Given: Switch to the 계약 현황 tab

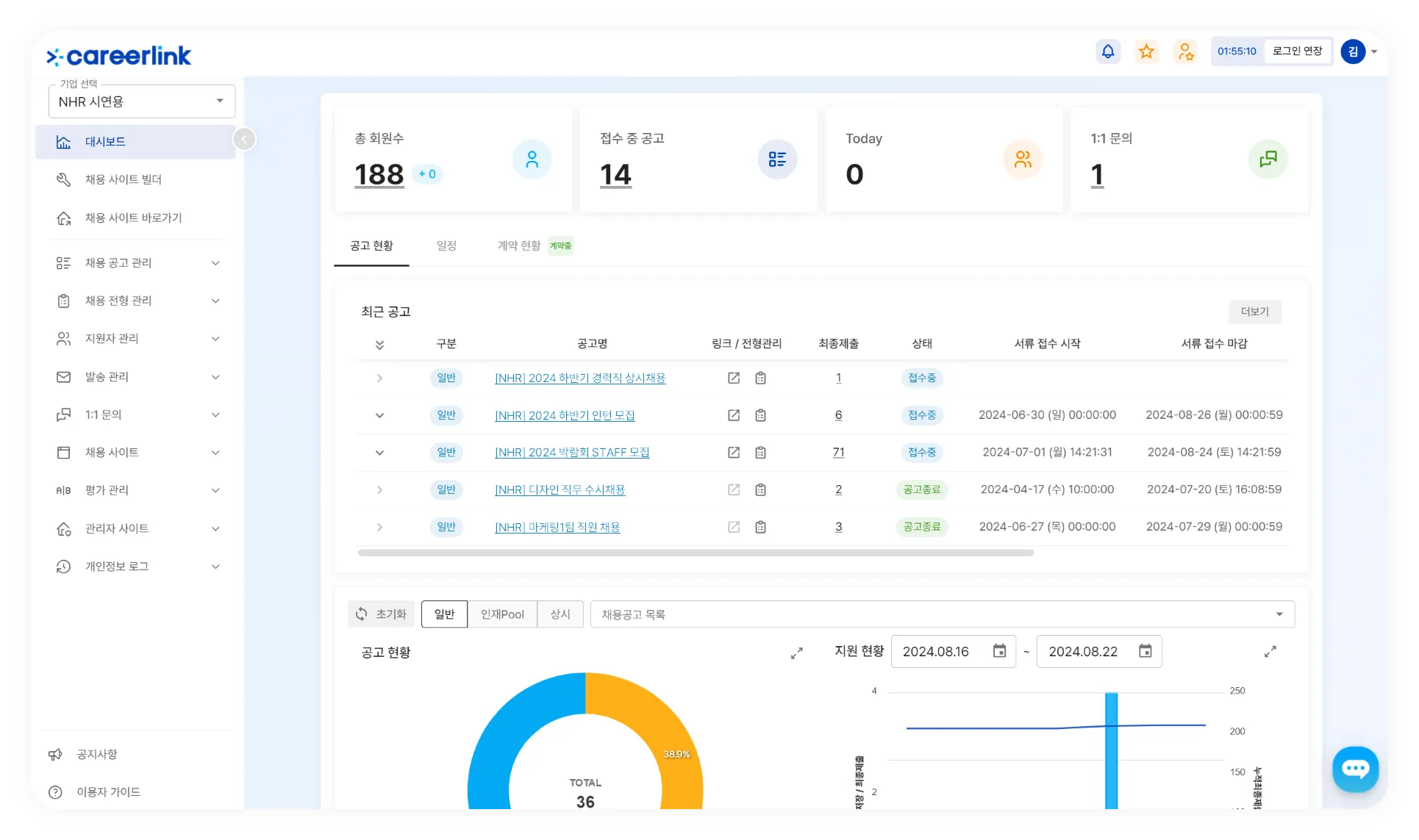Looking at the screenshot, I should (519, 245).
